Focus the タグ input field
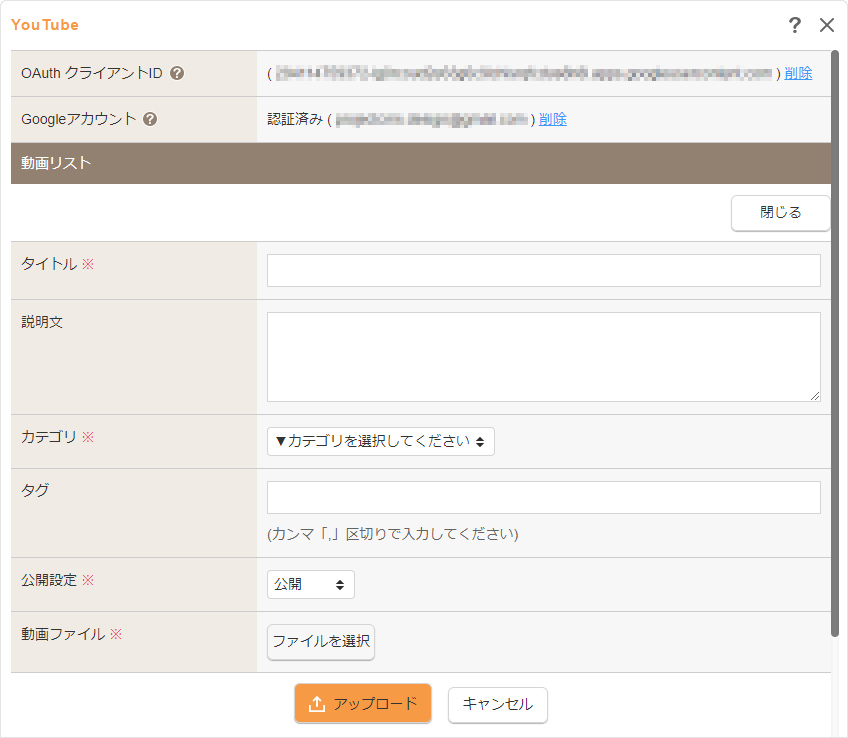This screenshot has width=848, height=738. [544, 497]
